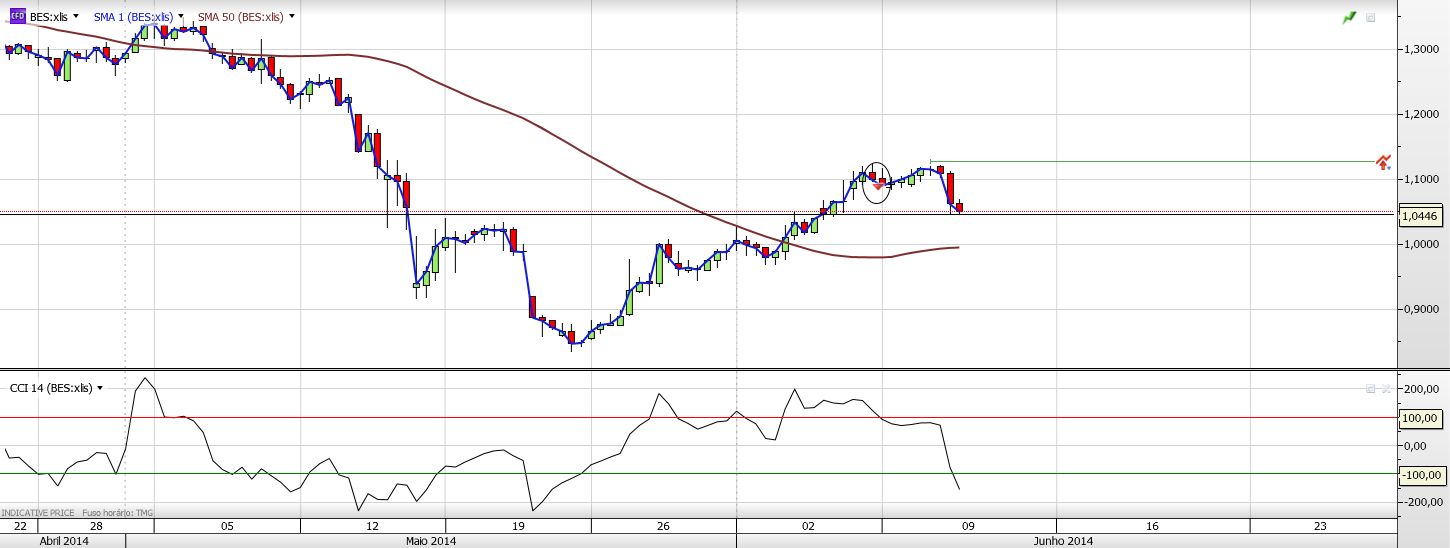
Task: Click the red order marker icon on price axis
Action: 1383,162
